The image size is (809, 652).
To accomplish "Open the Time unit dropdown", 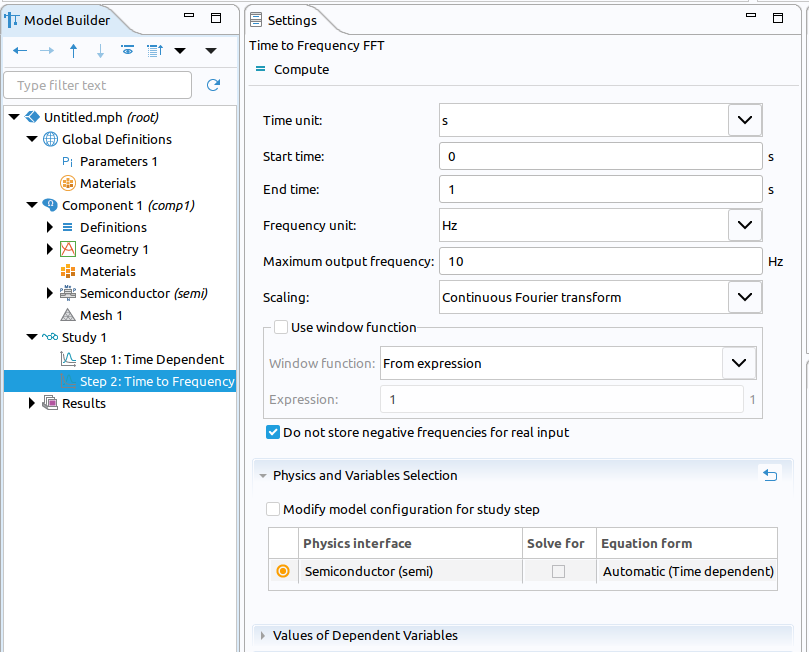I will [745, 120].
